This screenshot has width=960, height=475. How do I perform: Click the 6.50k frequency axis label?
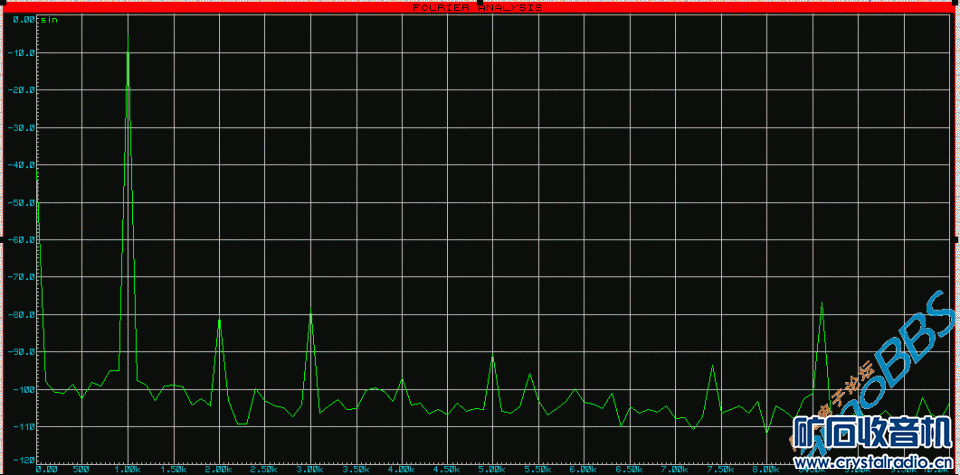point(629,469)
